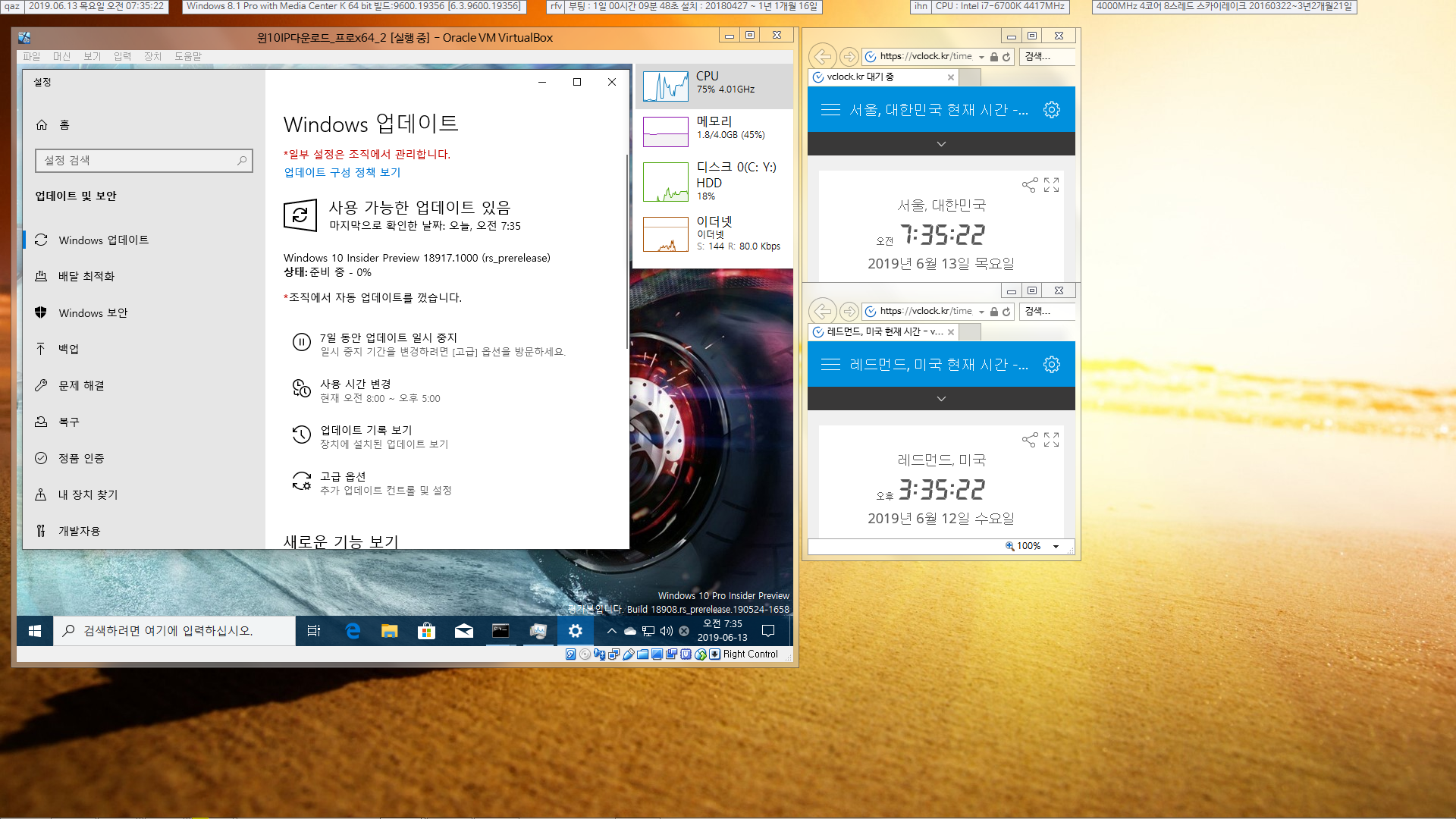Close the vclock.kr 대기 중 tab
This screenshot has width=1456, height=819.
click(950, 77)
